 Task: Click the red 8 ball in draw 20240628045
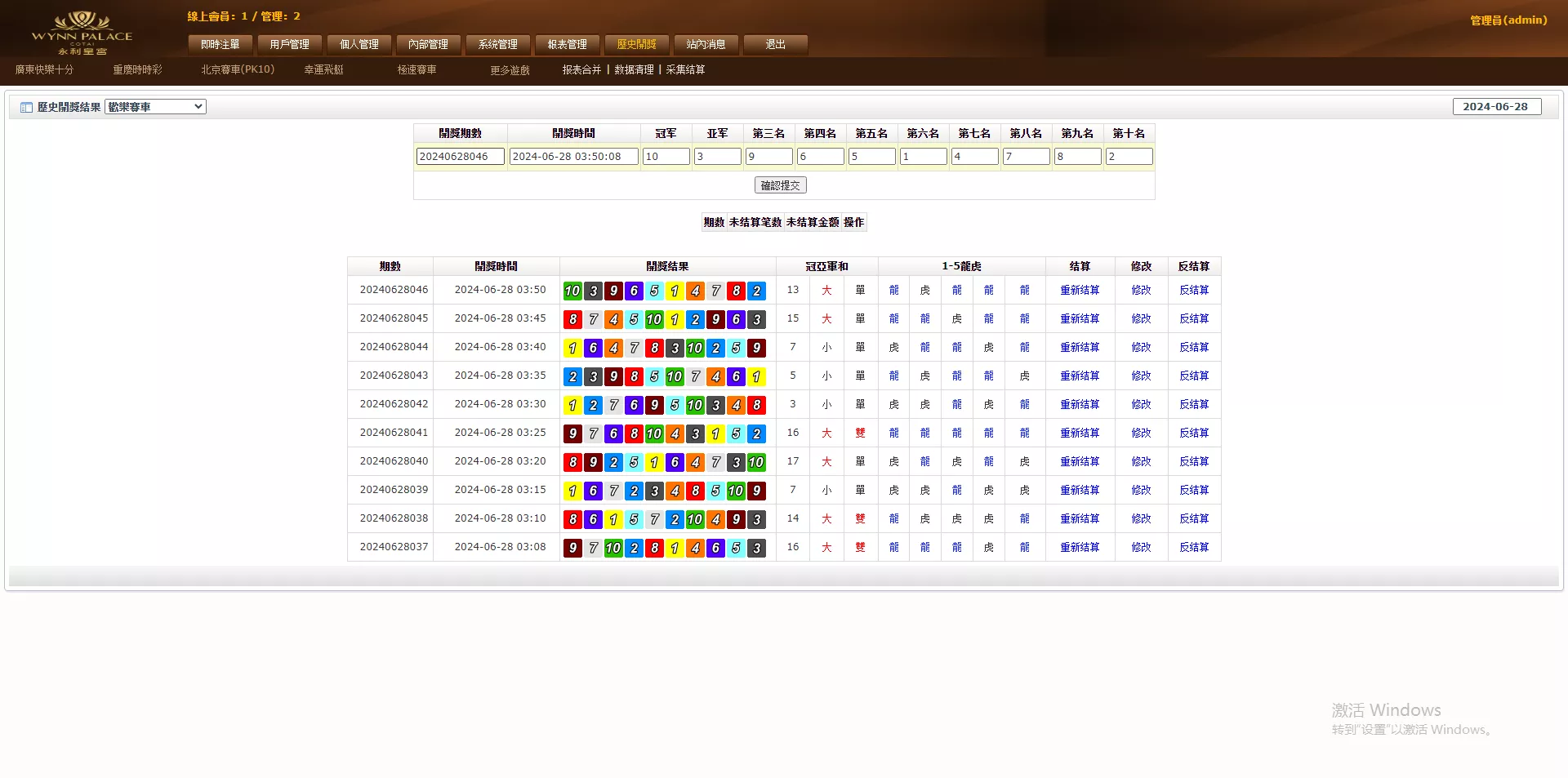(572, 319)
